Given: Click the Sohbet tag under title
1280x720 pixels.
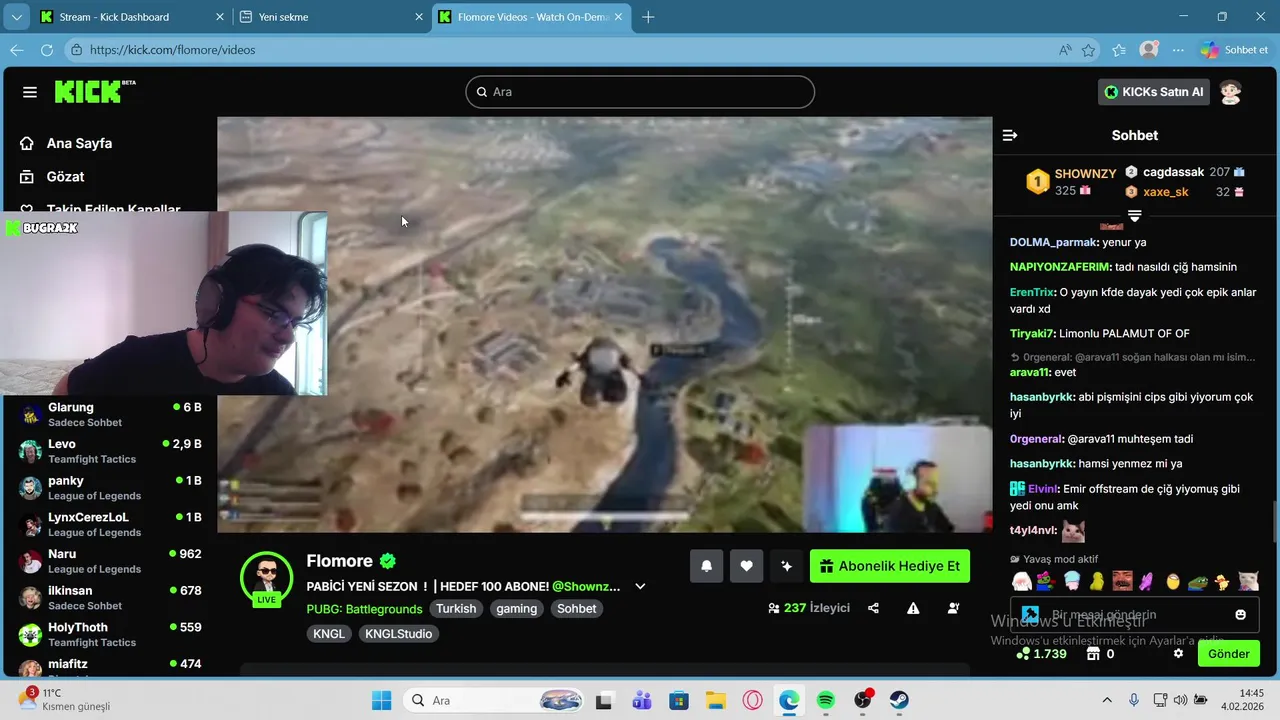Looking at the screenshot, I should (577, 609).
